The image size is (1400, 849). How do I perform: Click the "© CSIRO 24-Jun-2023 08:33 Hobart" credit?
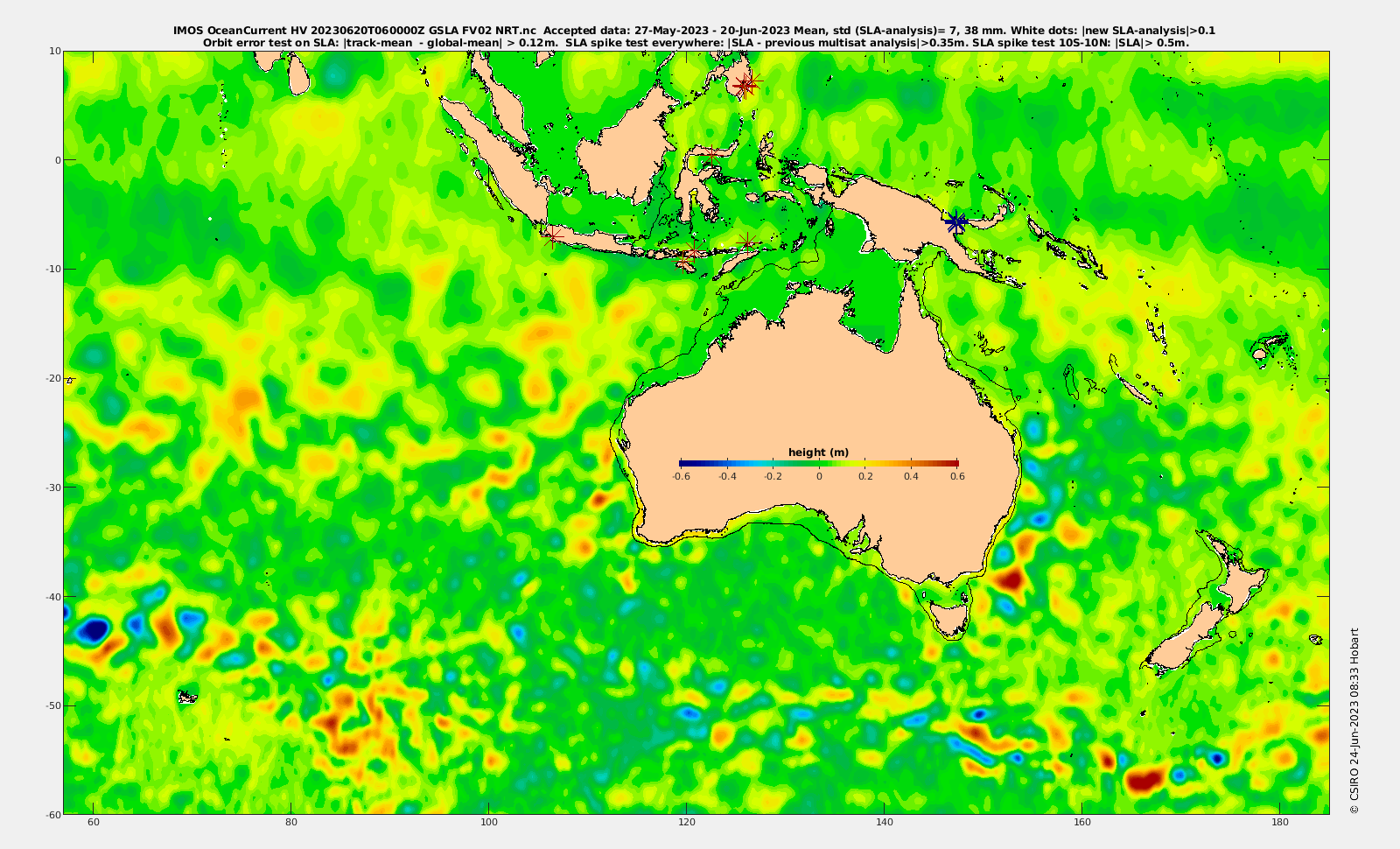click(1354, 721)
